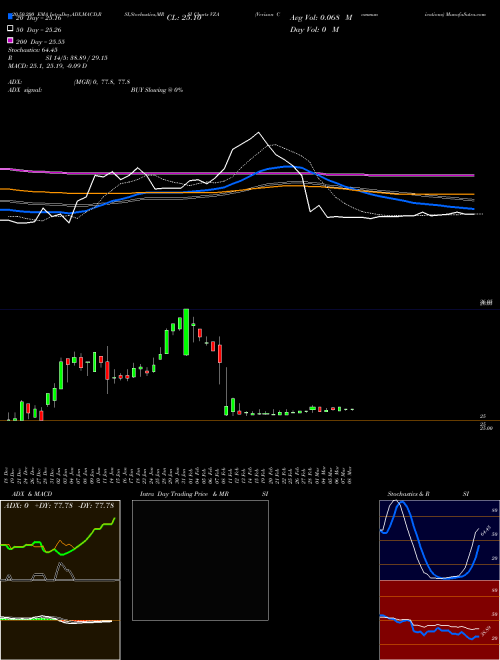The height and width of the screenshot is (660, 500).
Task: Click the 'BUY Slowing @ 0%' signal text
Action: (x=157, y=90)
